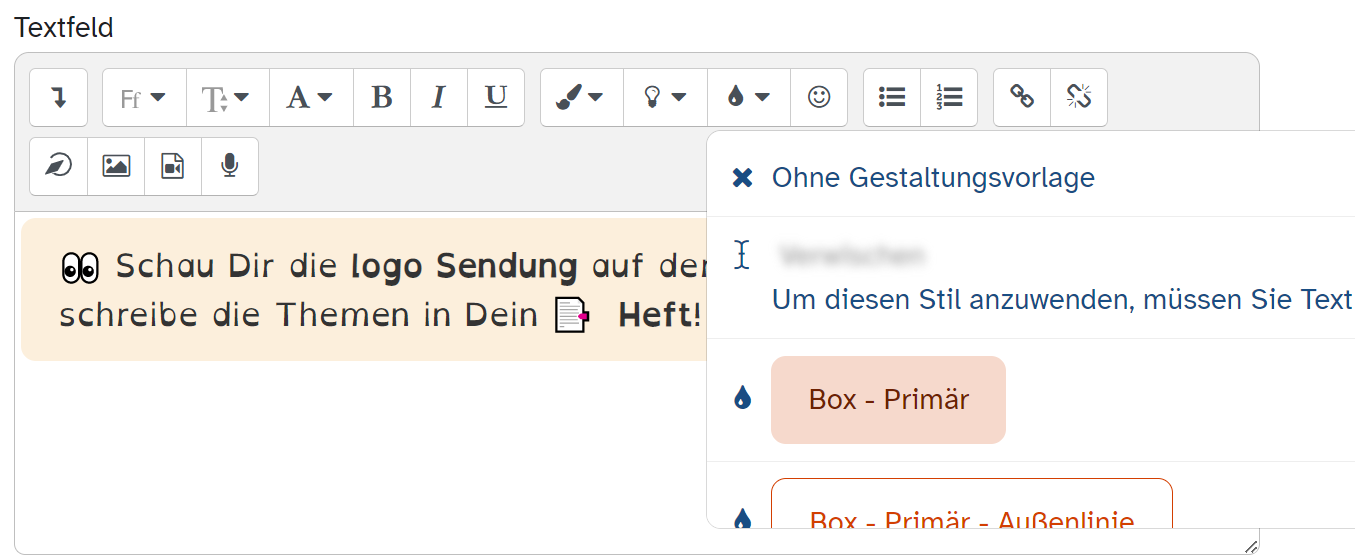Insert an unordered bullet list
1355x560 pixels.
892,98
